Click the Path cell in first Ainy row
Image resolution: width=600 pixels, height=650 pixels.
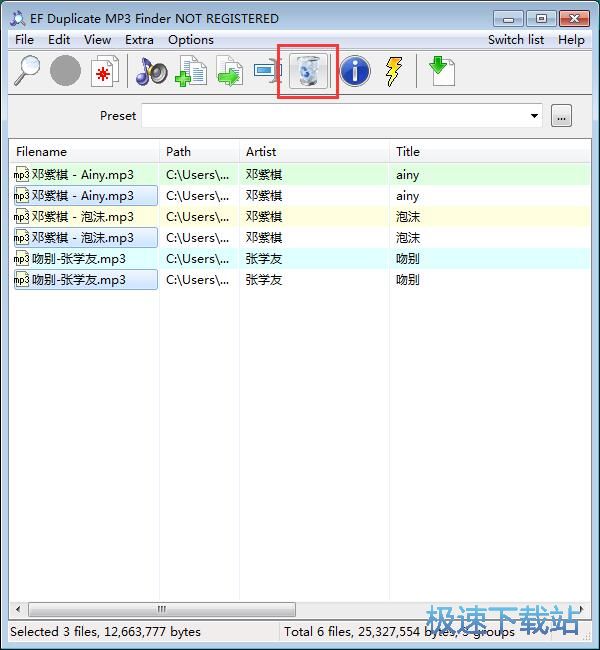pos(197,175)
